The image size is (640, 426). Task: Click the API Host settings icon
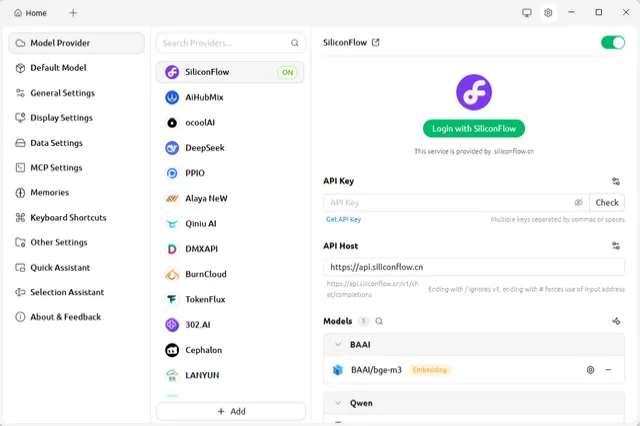click(x=616, y=246)
